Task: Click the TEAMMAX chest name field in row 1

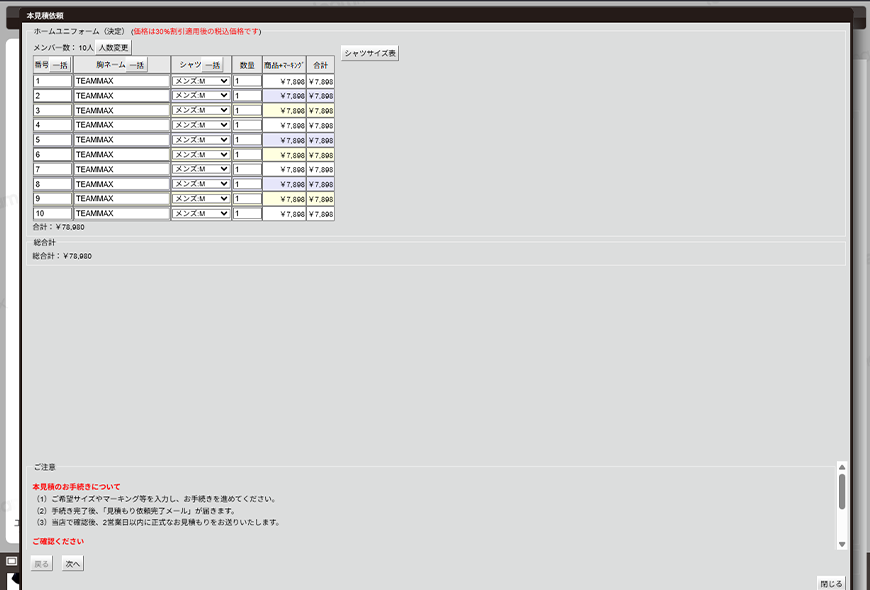Action: pos(122,81)
